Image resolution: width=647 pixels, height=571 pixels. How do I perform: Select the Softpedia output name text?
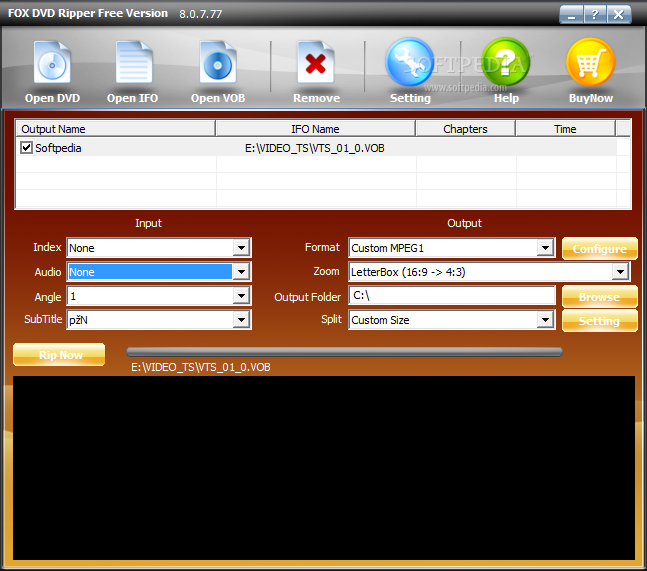(x=58, y=148)
